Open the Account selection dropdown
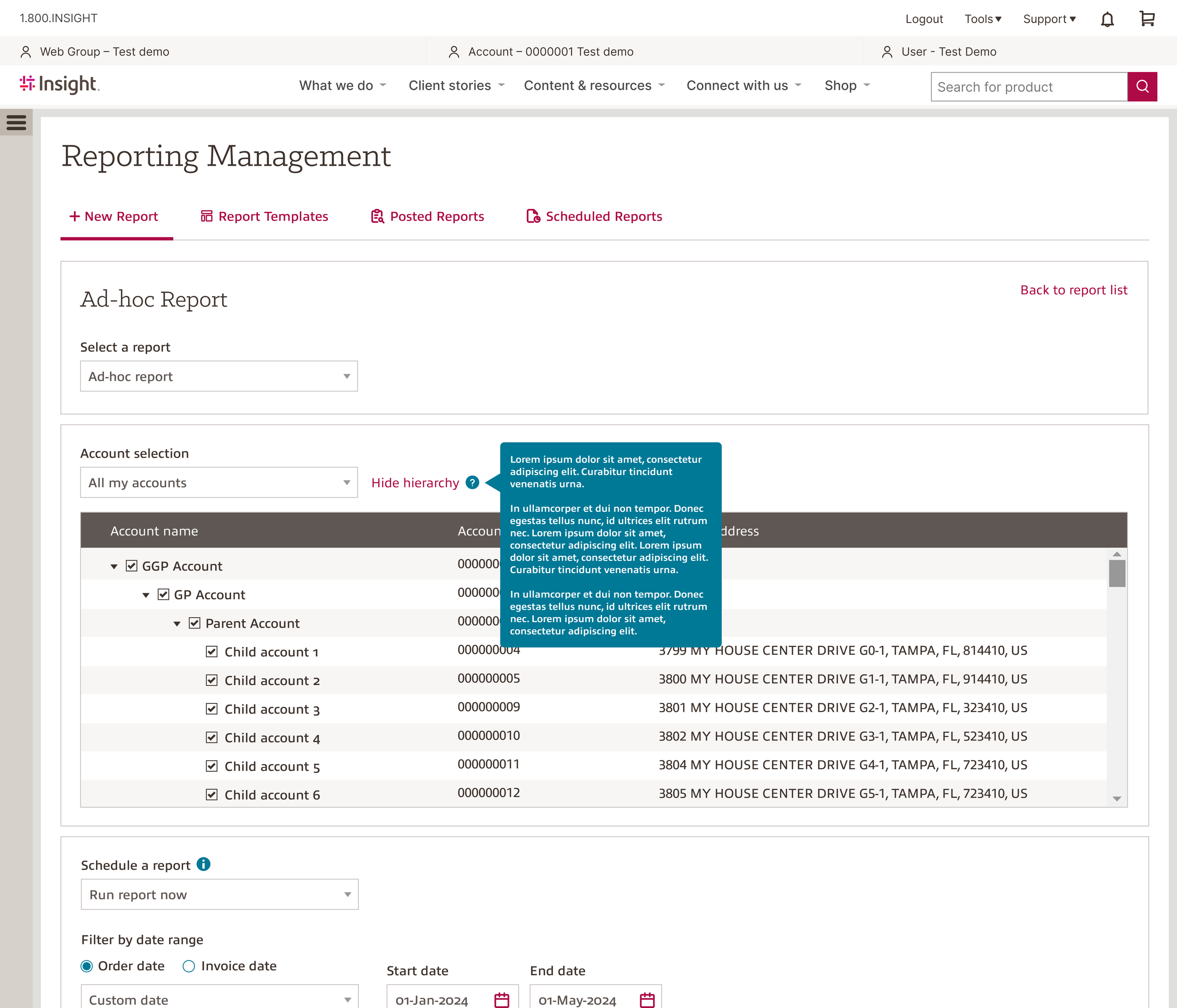The image size is (1177, 1008). coord(219,483)
